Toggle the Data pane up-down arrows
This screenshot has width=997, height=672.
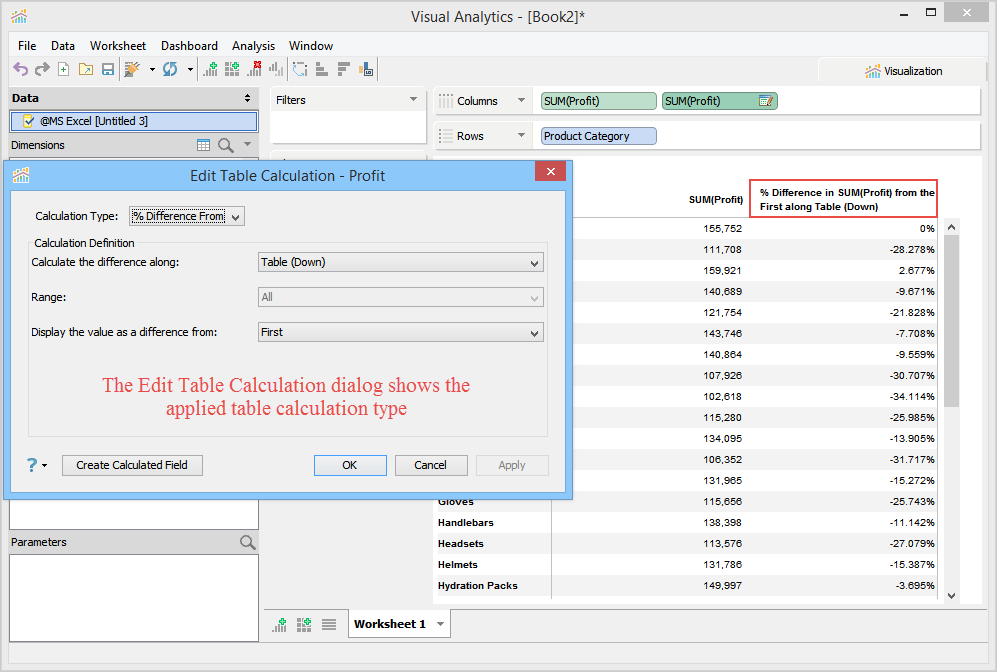(x=247, y=98)
